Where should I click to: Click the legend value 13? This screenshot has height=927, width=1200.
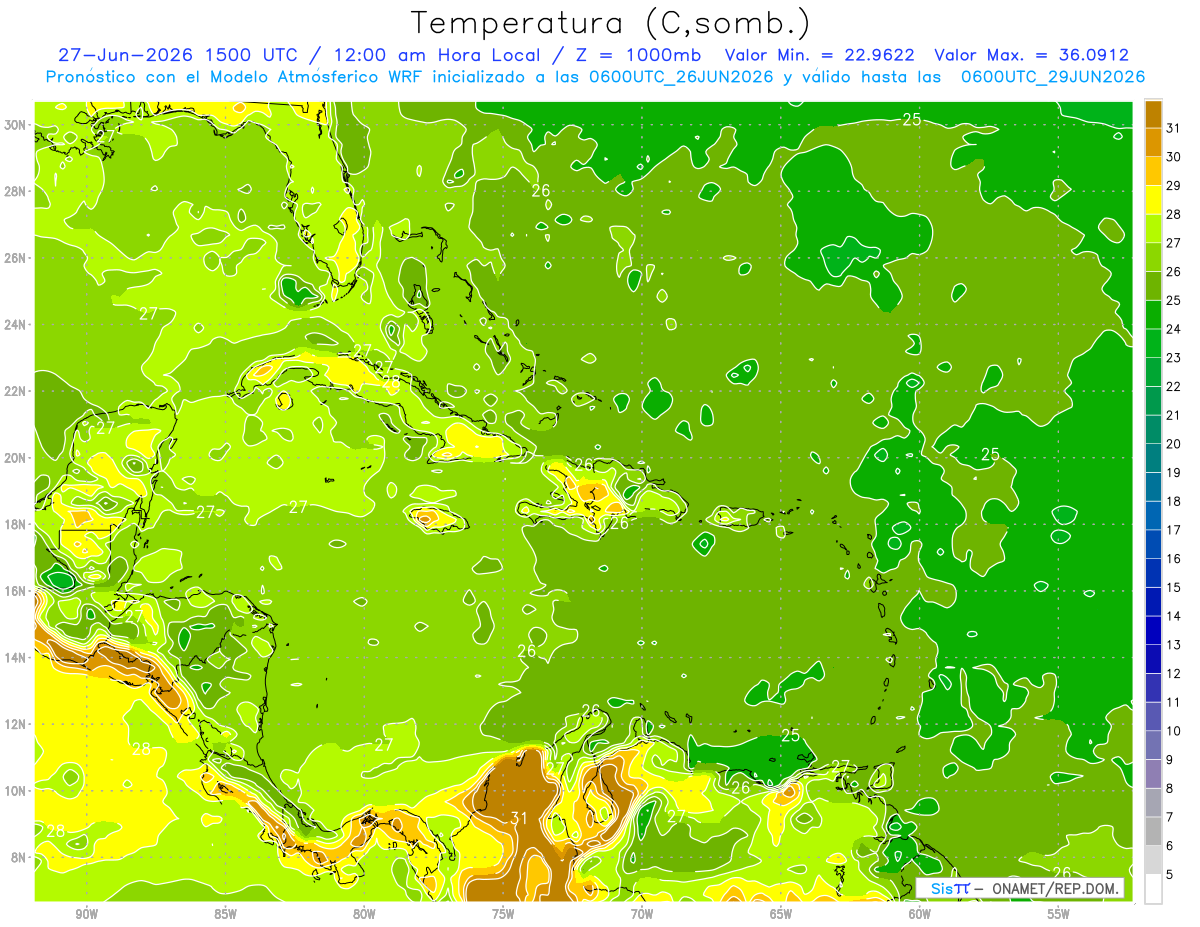1174,645
